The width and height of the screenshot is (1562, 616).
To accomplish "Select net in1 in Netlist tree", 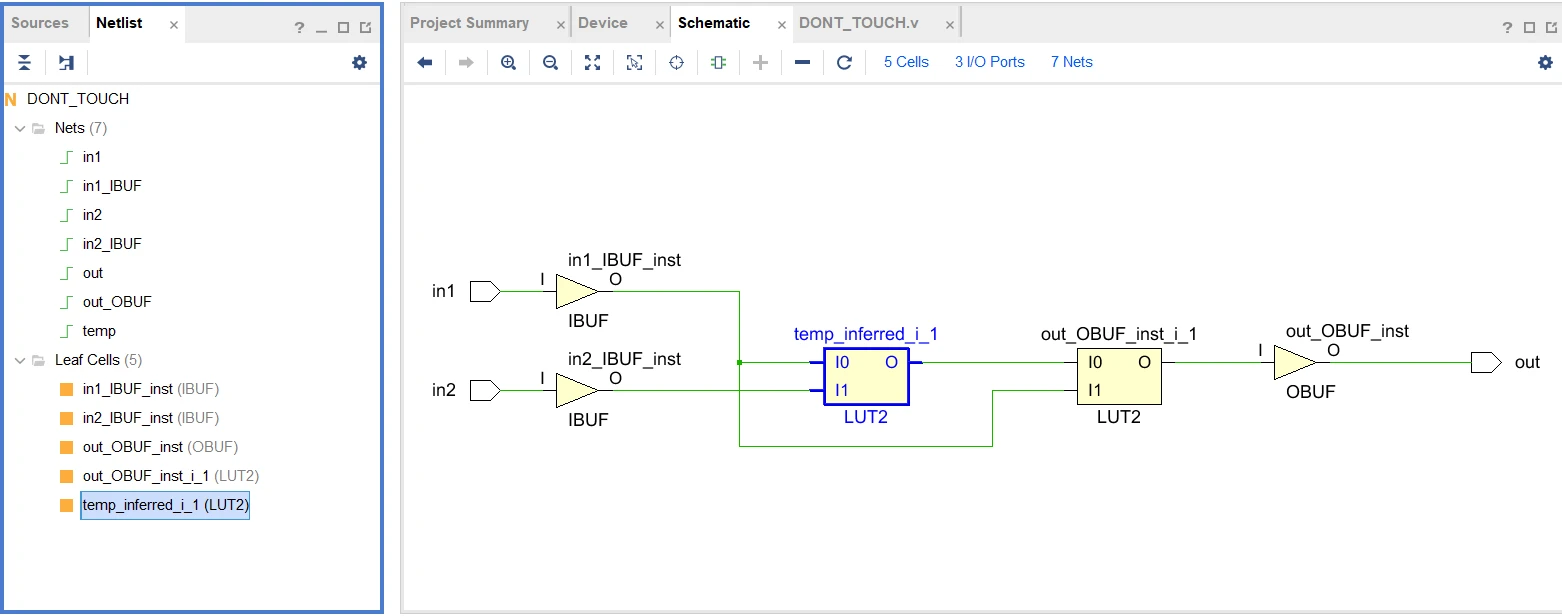I will 92,157.
